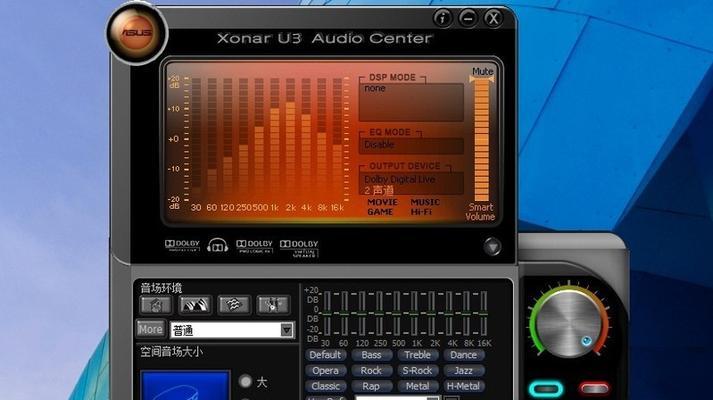Toggle the Smart Volume option

point(480,211)
